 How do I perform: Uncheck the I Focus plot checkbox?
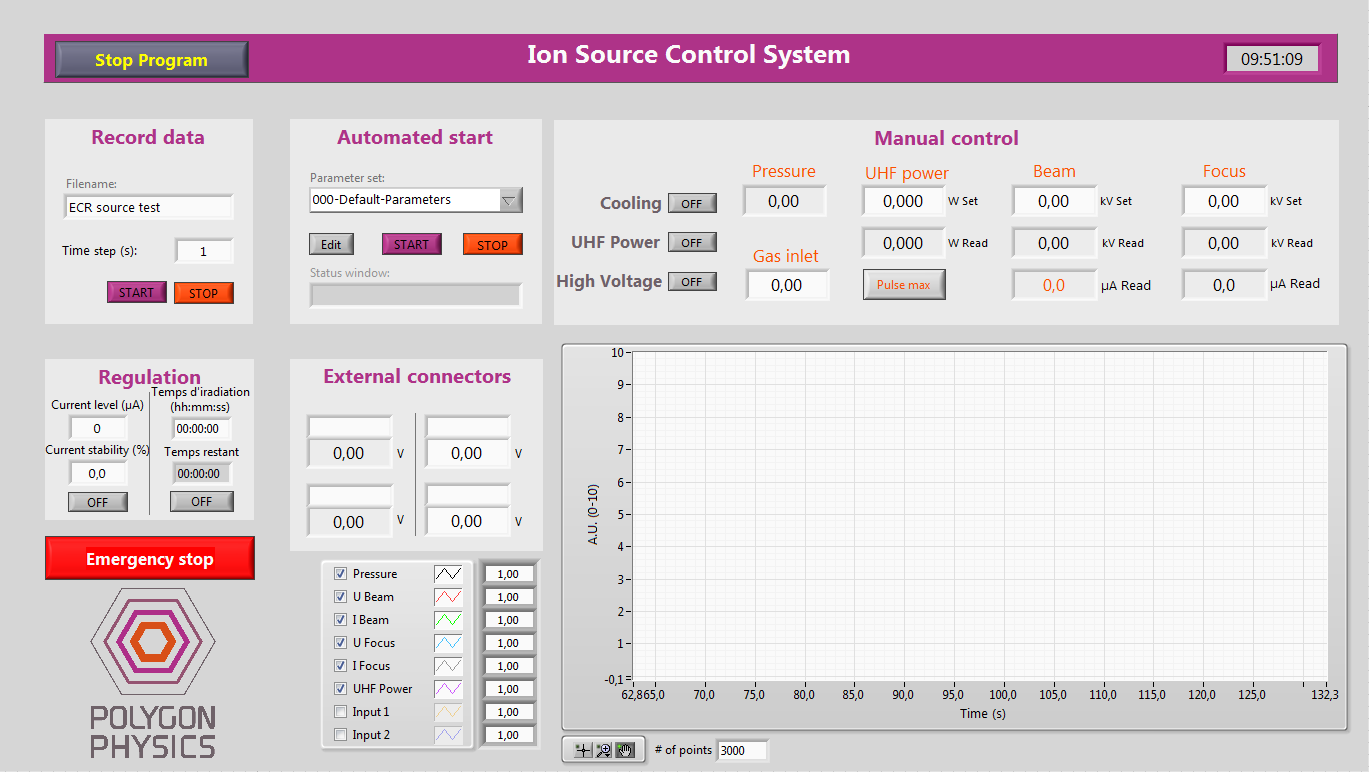pos(340,666)
